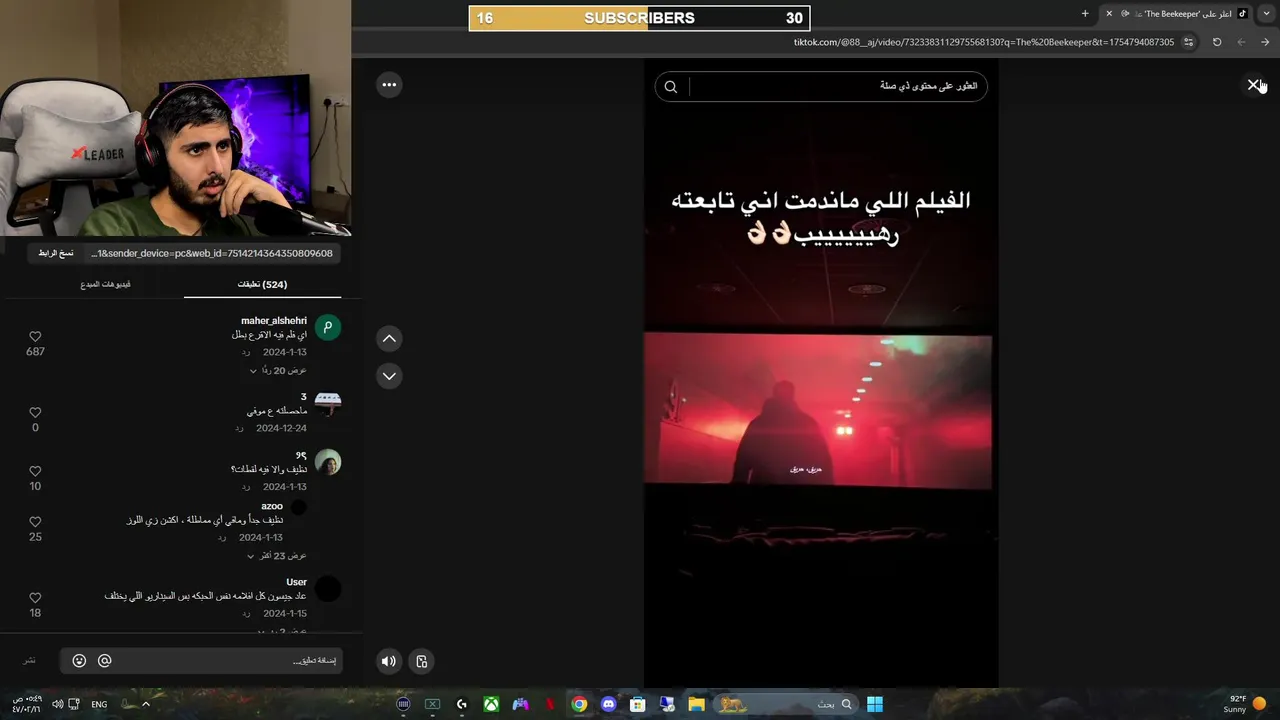
Task: Expand 23 more replies under azoo
Action: coord(278,556)
